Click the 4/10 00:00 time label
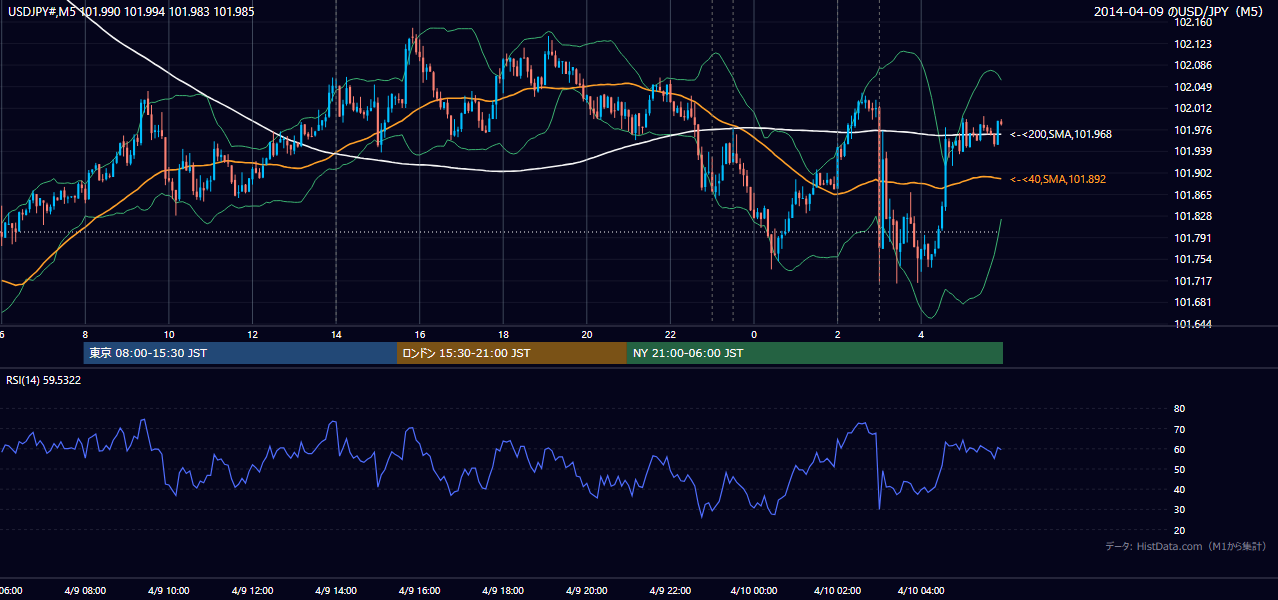 coord(753,590)
